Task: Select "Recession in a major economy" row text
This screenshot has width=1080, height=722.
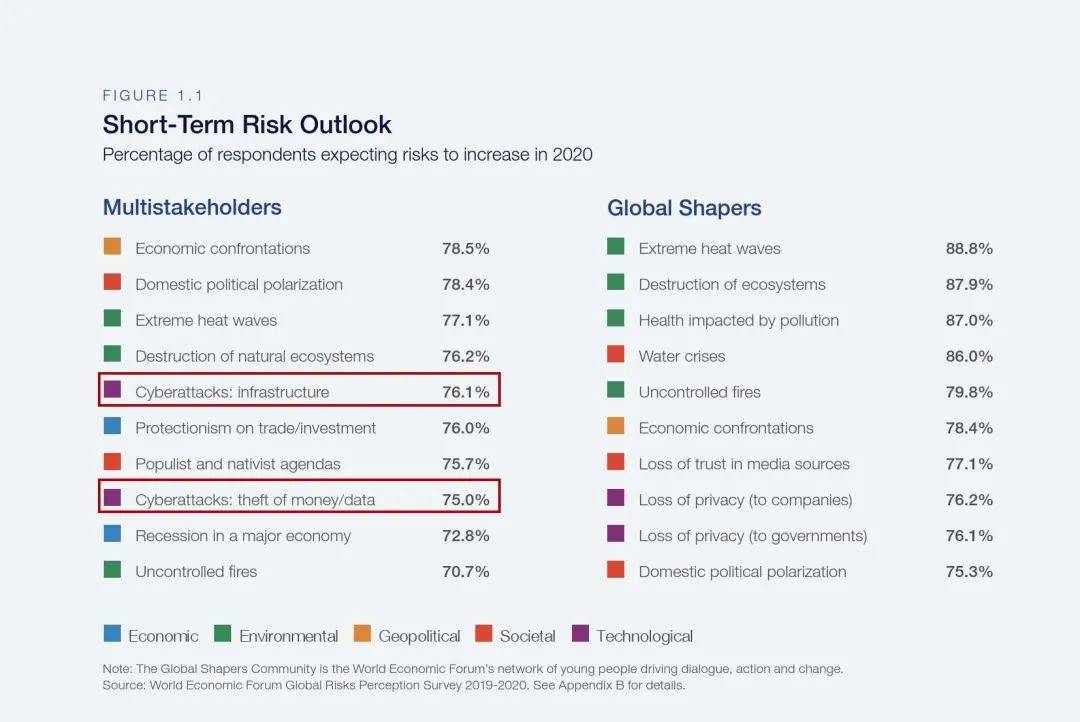Action: coord(243,536)
